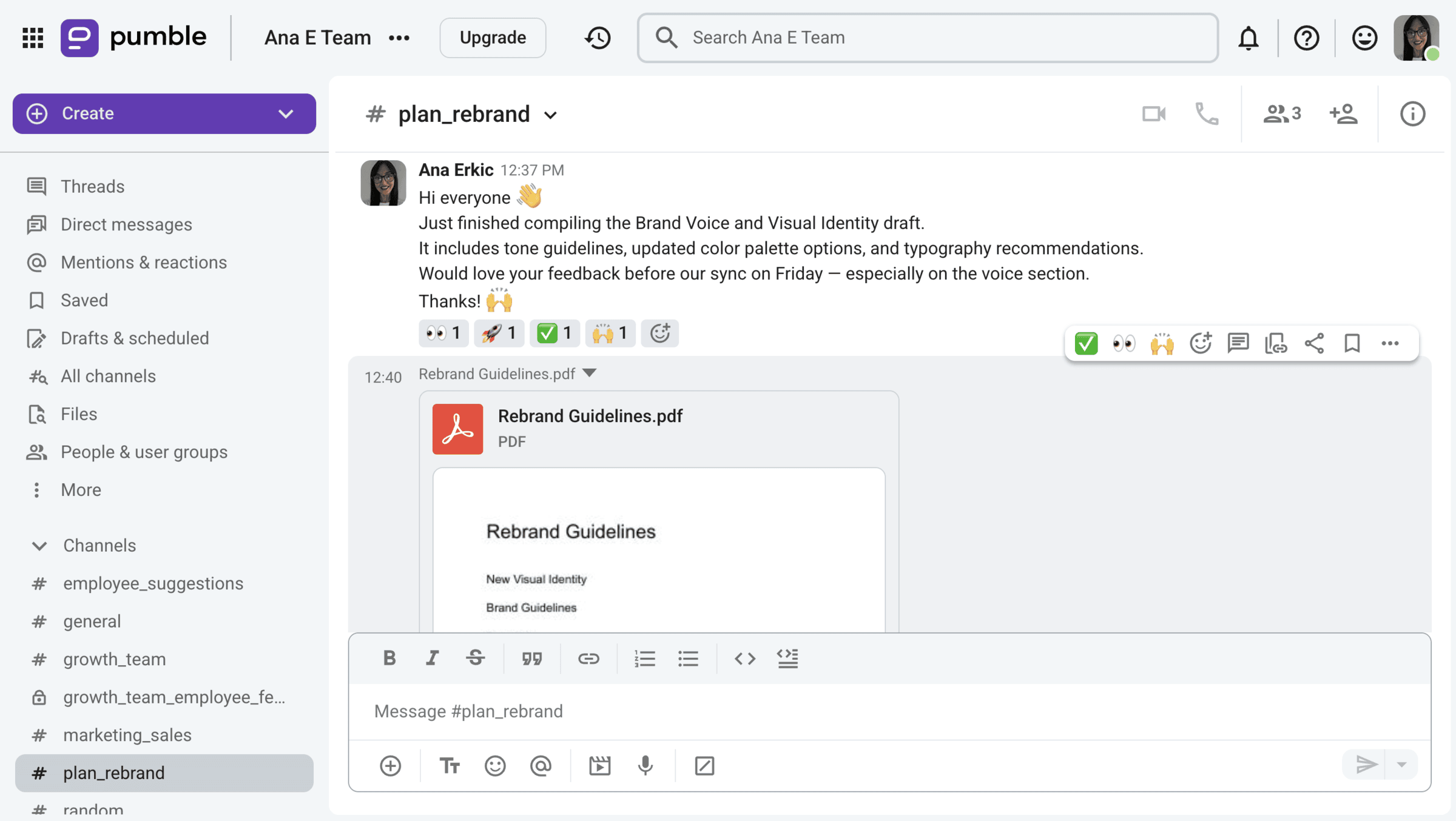Expand the Create button dropdown
Screen dimensions: 1456x821
[286, 113]
